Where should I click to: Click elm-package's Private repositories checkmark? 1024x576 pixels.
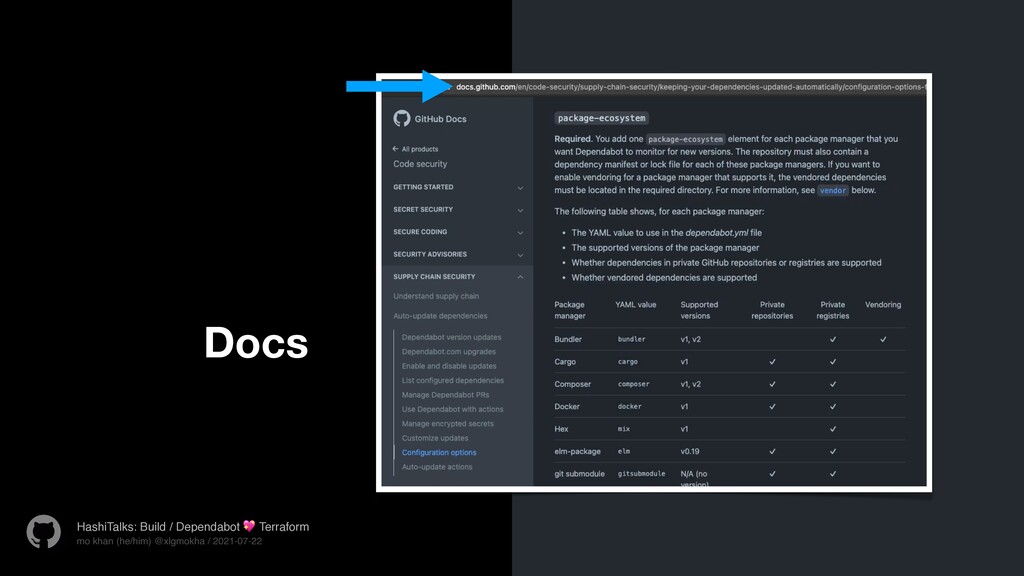pos(772,451)
